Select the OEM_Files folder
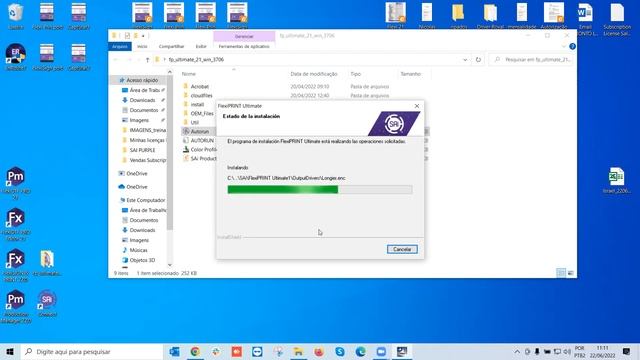Image resolution: width=640 pixels, height=360 pixels. 202,113
